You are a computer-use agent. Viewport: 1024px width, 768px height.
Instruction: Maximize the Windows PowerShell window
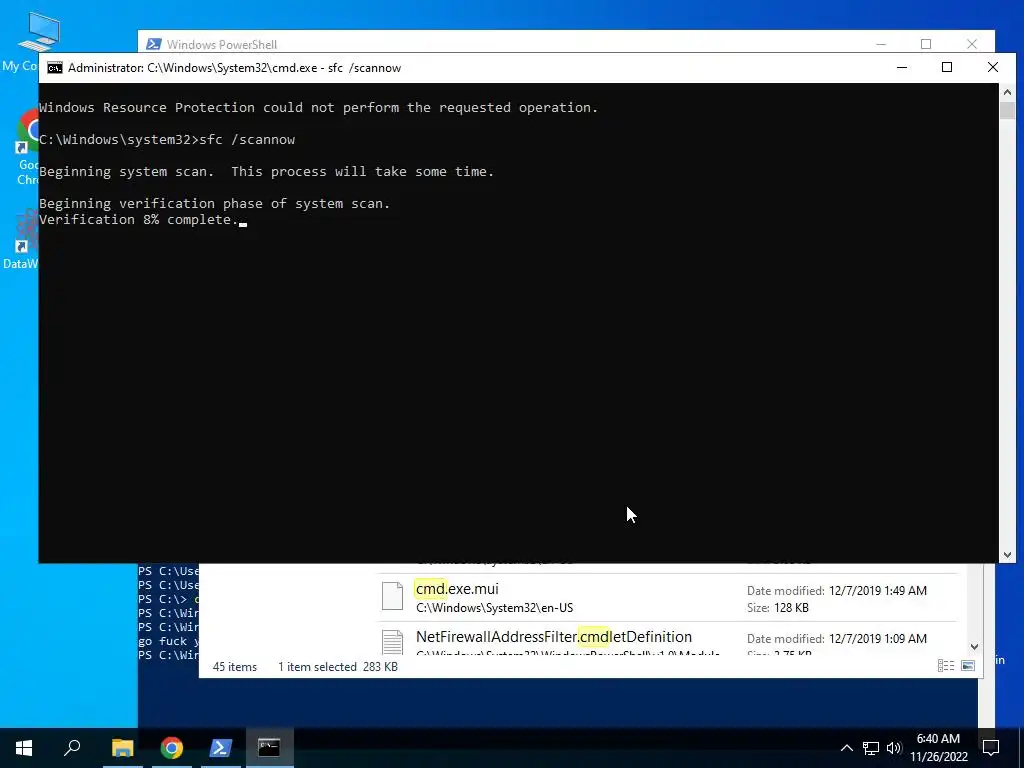coord(926,44)
